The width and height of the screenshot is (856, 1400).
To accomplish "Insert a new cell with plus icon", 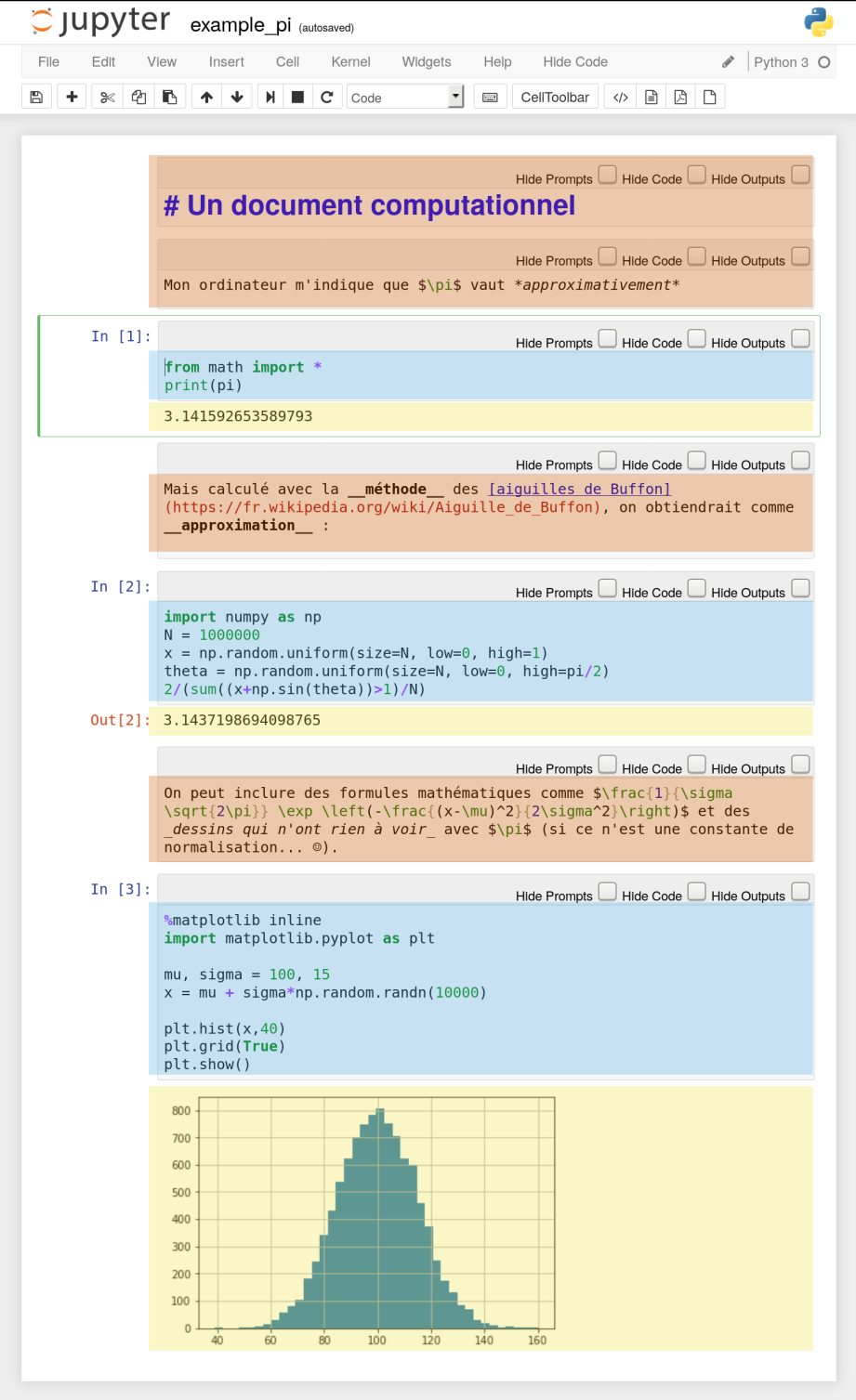I will coord(72,98).
